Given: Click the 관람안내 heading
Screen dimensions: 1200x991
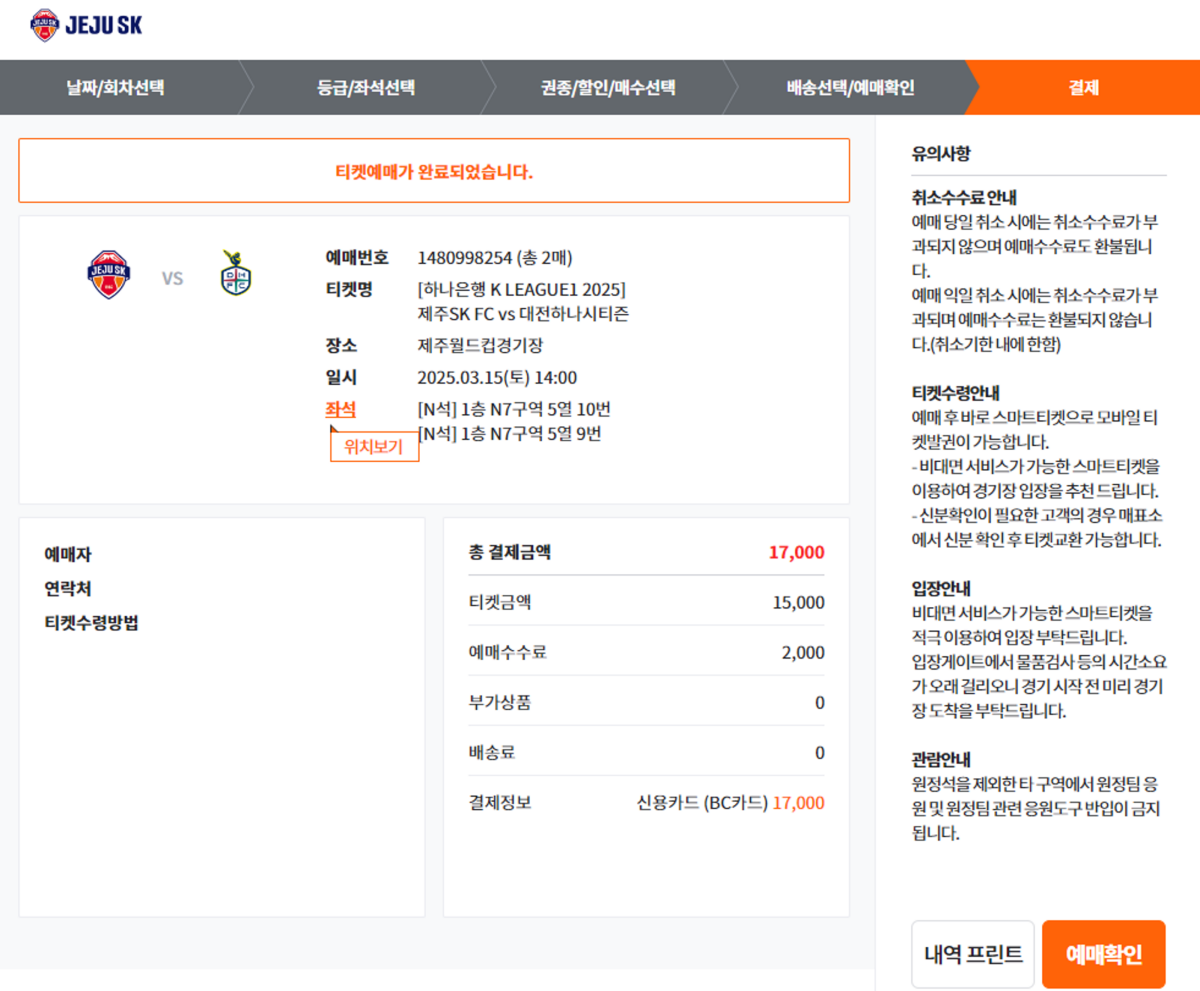Looking at the screenshot, I should point(941,758).
